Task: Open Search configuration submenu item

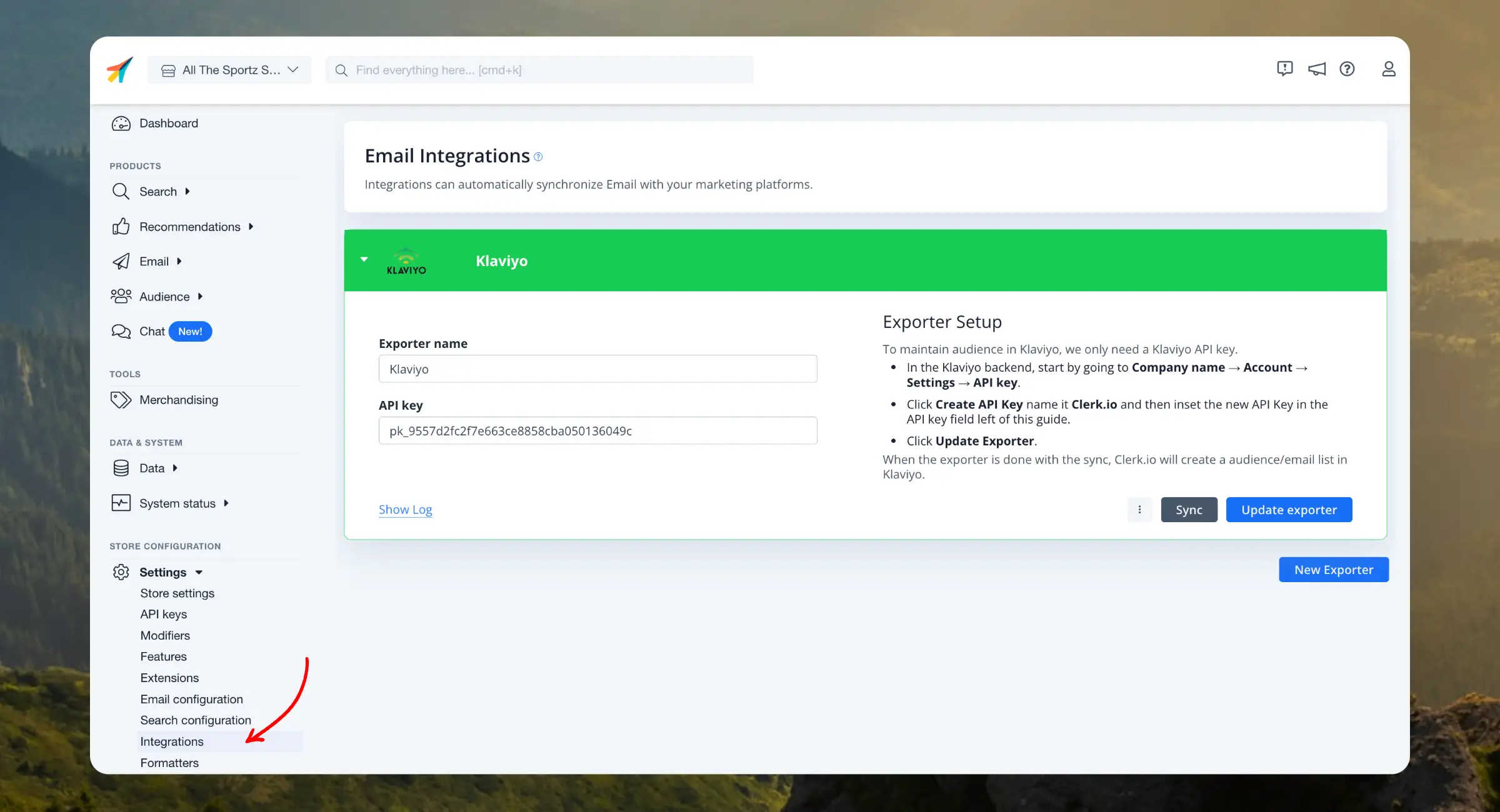Action: coord(196,721)
